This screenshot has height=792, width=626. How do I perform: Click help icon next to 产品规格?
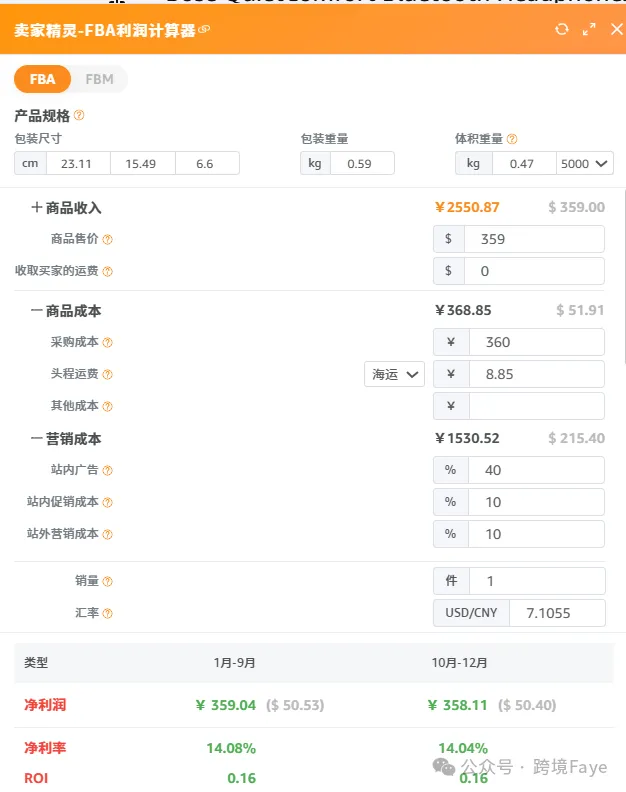(x=79, y=116)
